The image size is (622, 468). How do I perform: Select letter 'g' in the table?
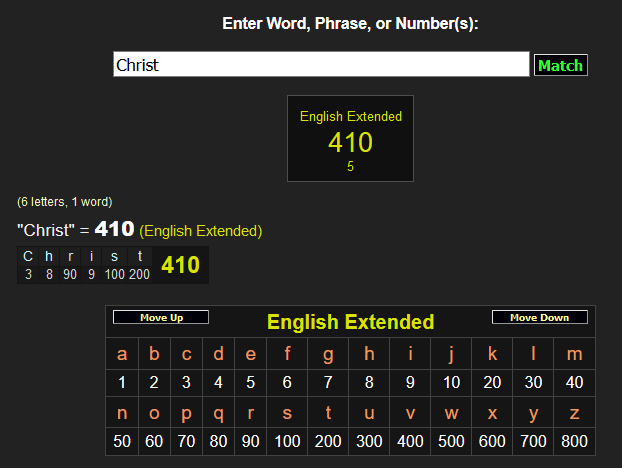(327, 353)
